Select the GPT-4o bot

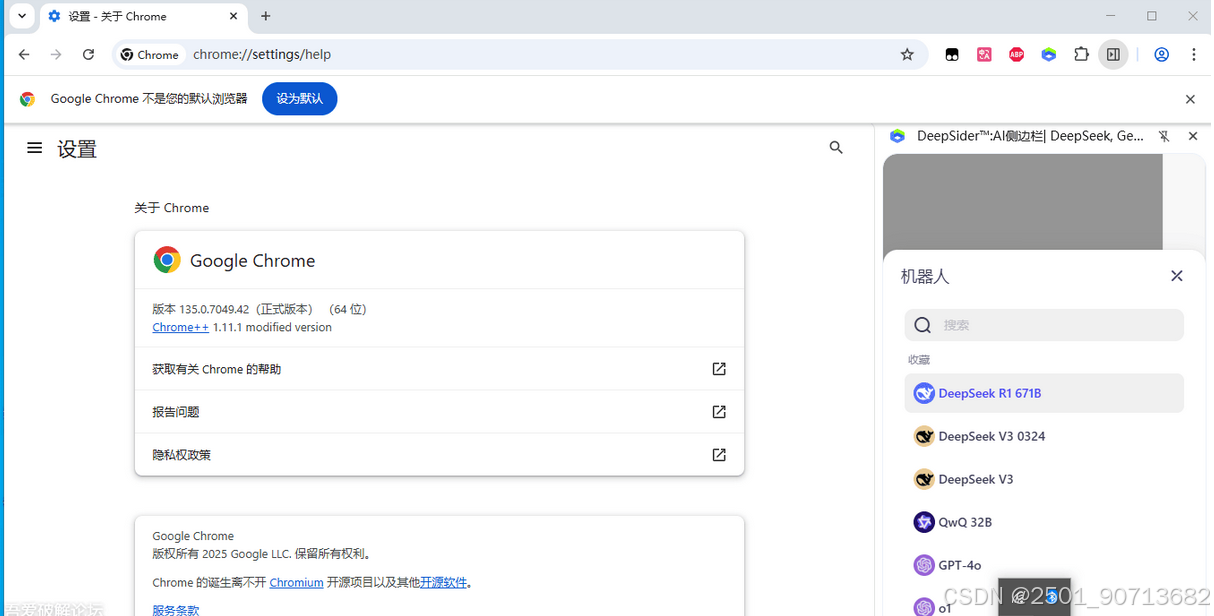tap(1044, 565)
